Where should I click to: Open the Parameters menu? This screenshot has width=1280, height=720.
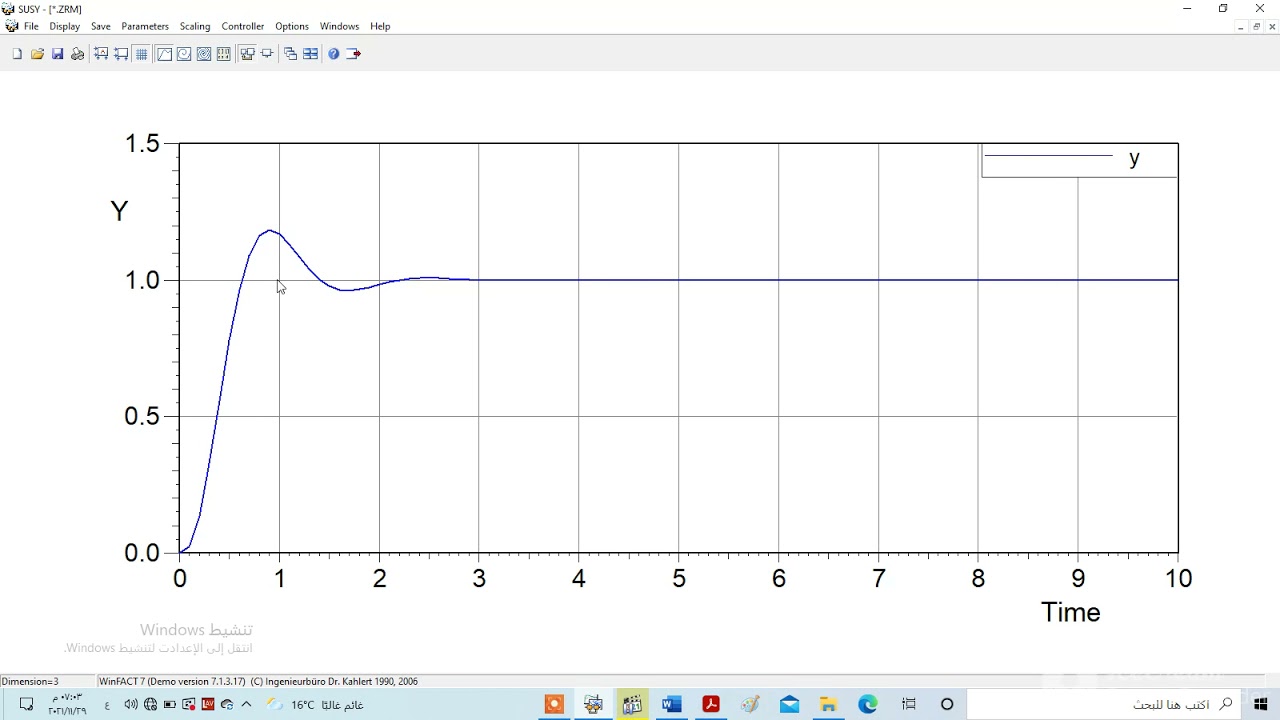(x=145, y=26)
